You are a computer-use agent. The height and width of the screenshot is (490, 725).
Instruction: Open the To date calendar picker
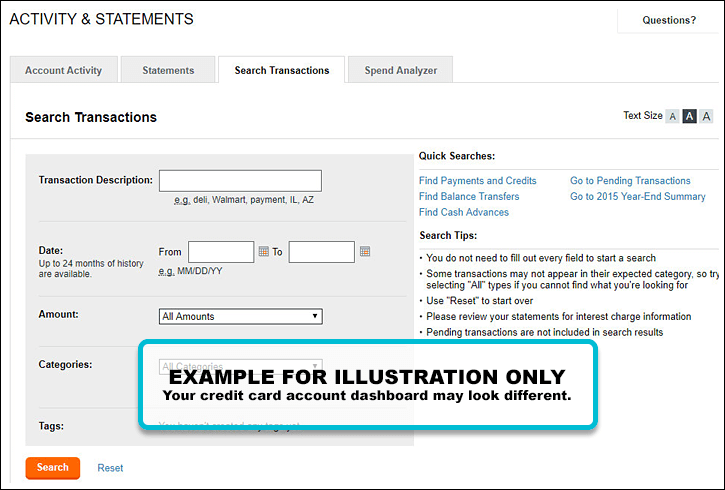point(365,251)
